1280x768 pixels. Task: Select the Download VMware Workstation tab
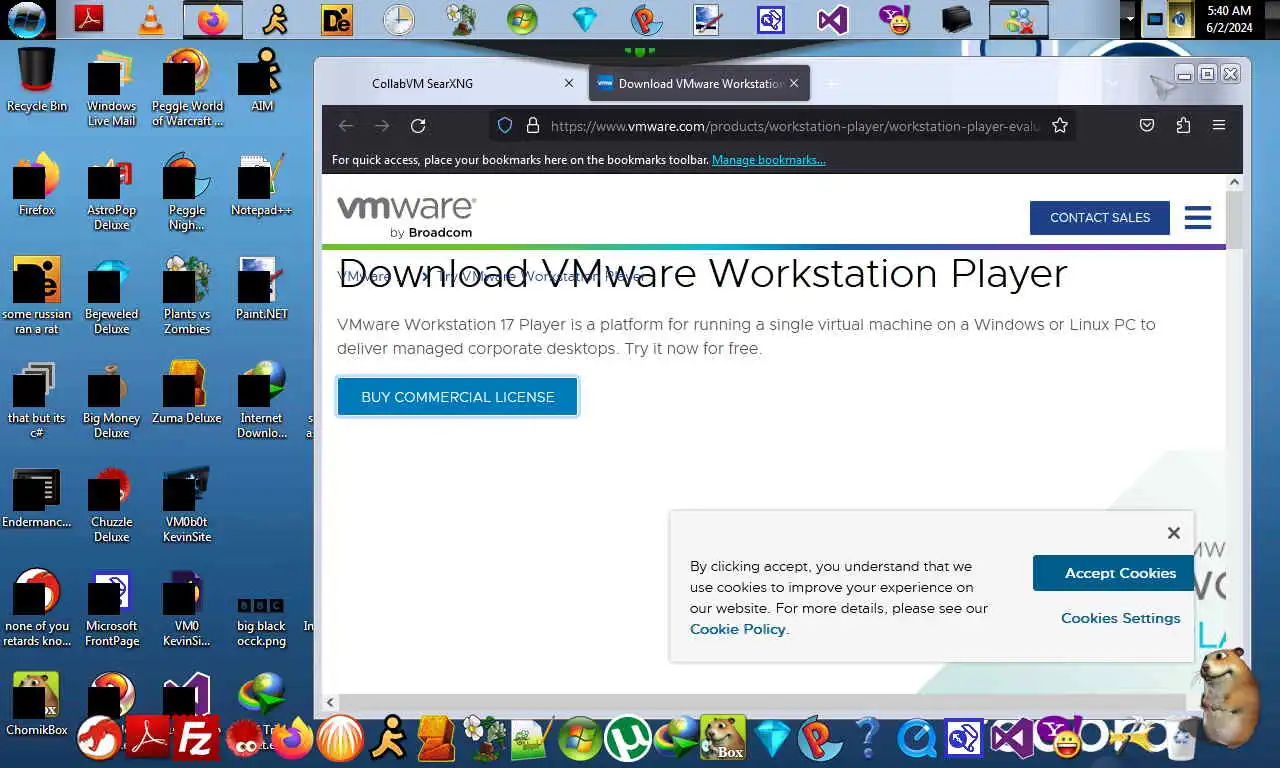pyautogui.click(x=700, y=83)
